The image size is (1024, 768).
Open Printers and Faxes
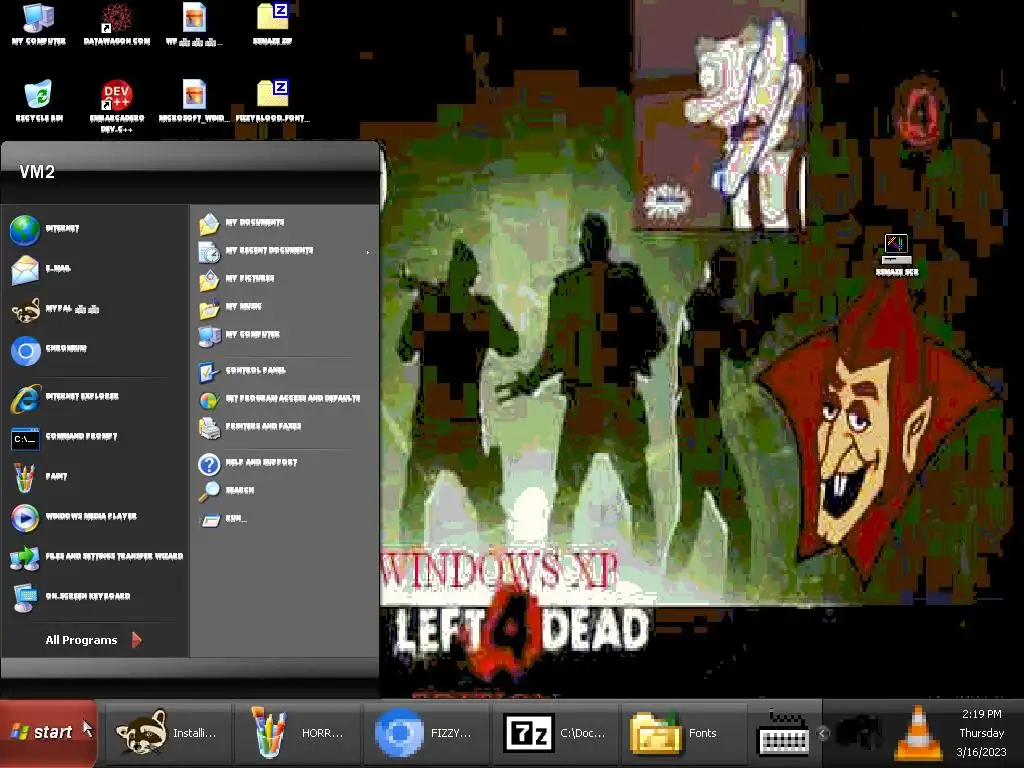(284, 426)
